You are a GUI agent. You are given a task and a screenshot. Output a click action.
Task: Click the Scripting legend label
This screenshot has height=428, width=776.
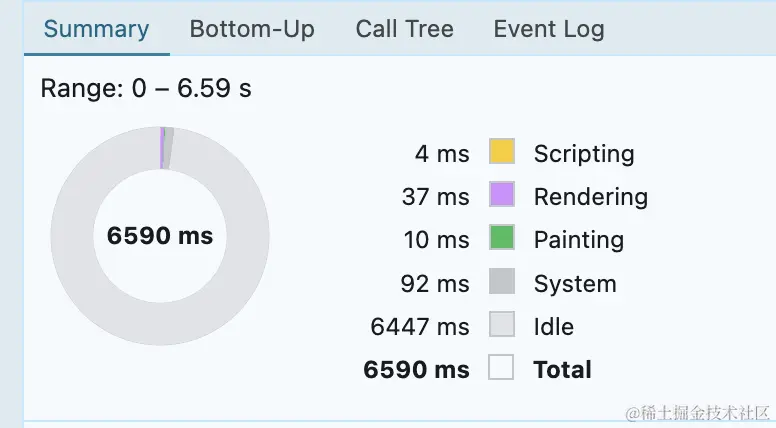click(584, 153)
